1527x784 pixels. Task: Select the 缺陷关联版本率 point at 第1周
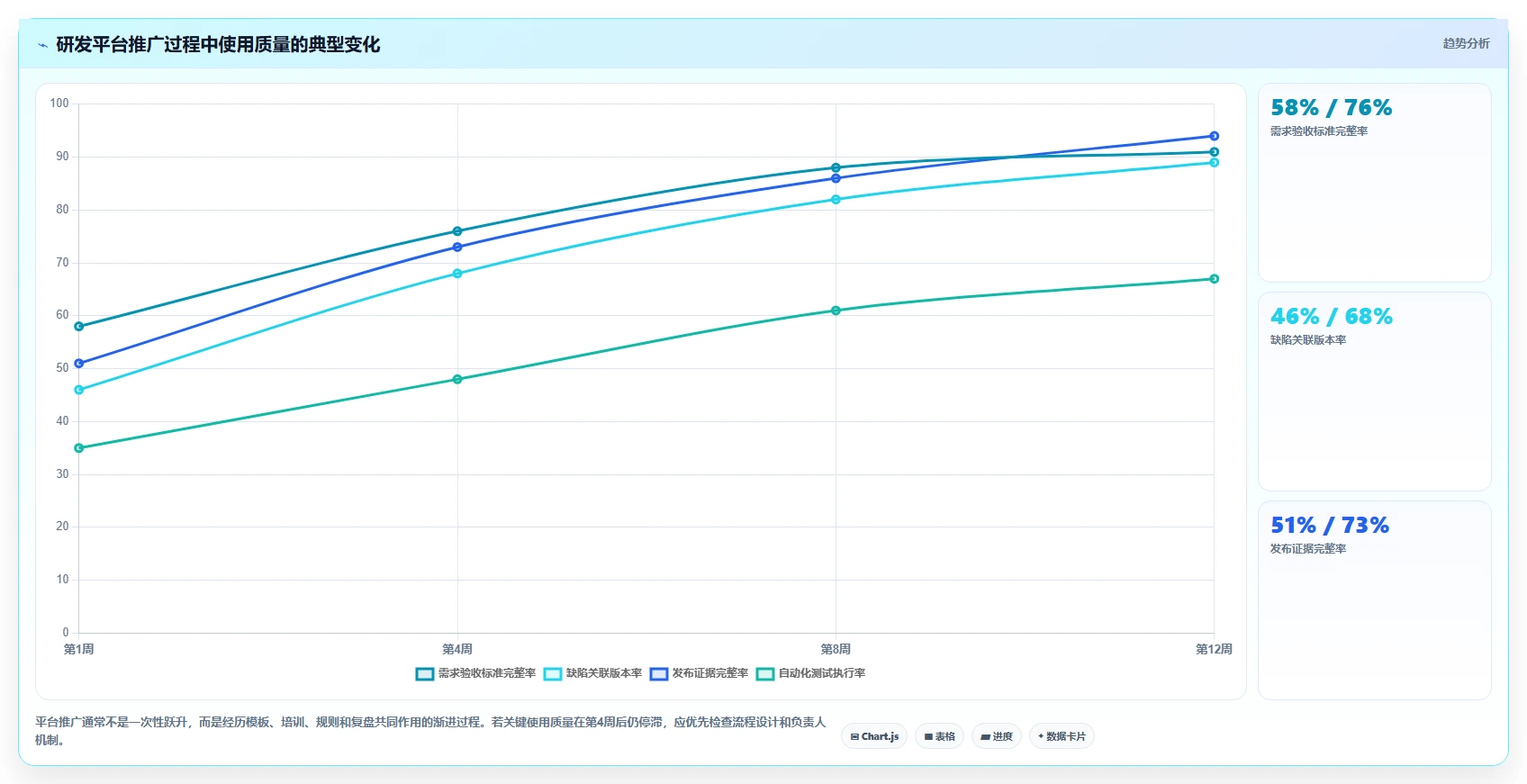click(79, 390)
